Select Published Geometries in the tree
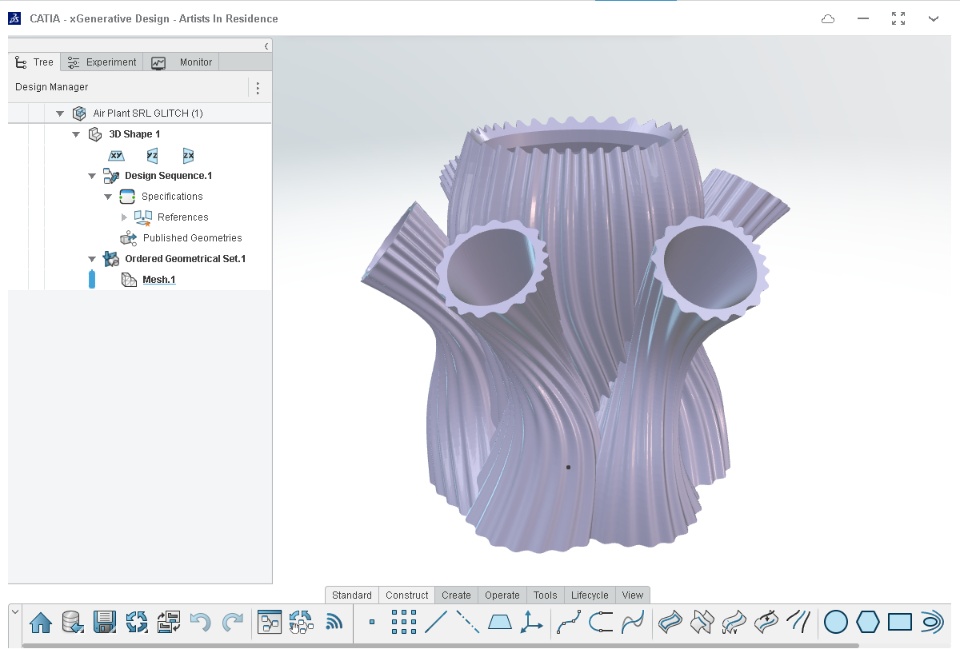The width and height of the screenshot is (960, 649). (x=192, y=238)
